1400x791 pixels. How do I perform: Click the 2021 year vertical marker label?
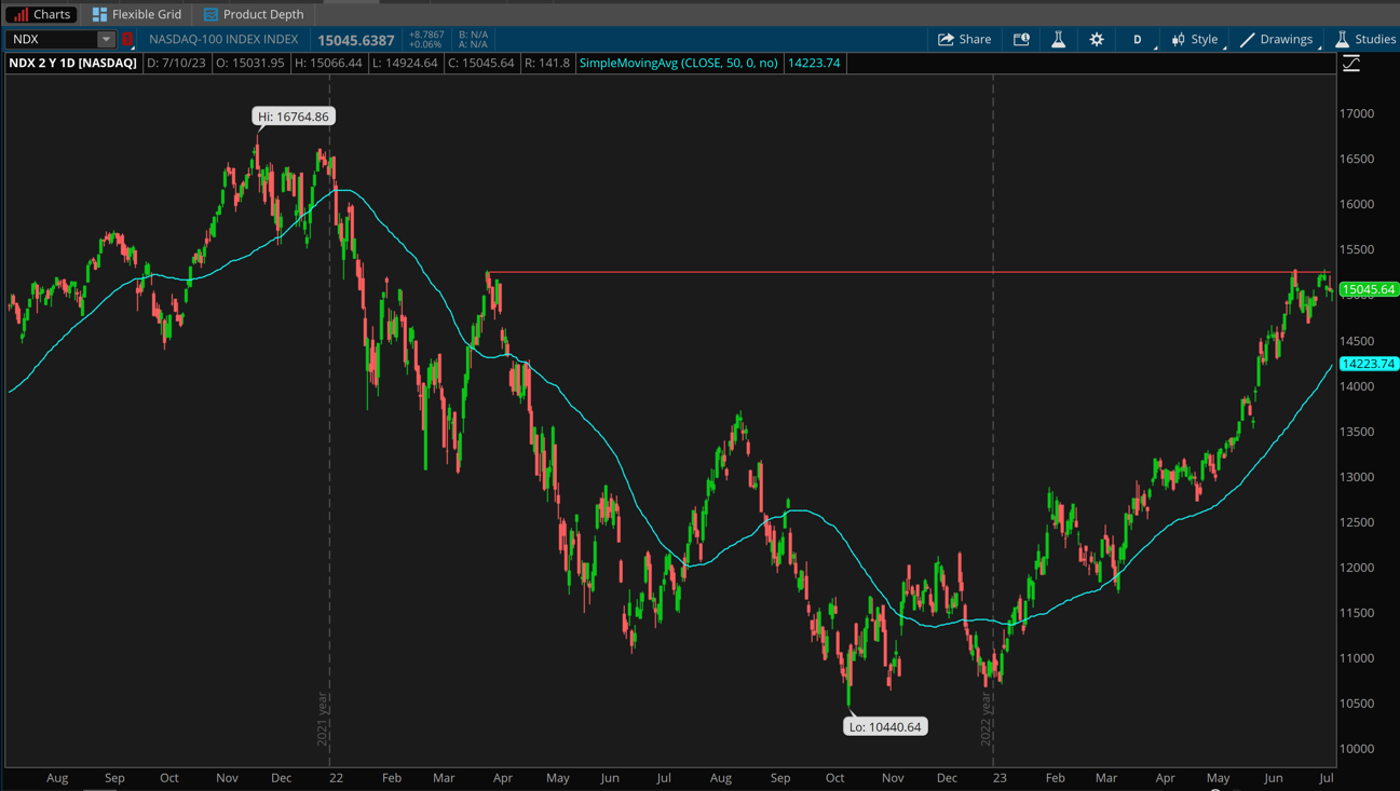pyautogui.click(x=322, y=720)
